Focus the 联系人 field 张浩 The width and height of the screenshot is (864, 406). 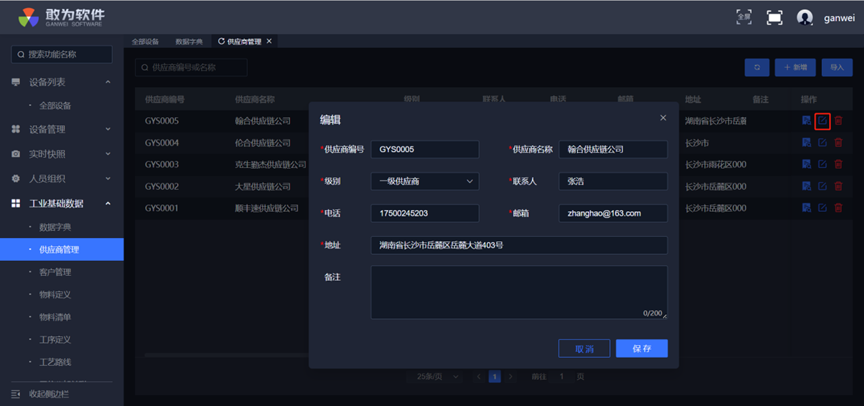point(613,181)
